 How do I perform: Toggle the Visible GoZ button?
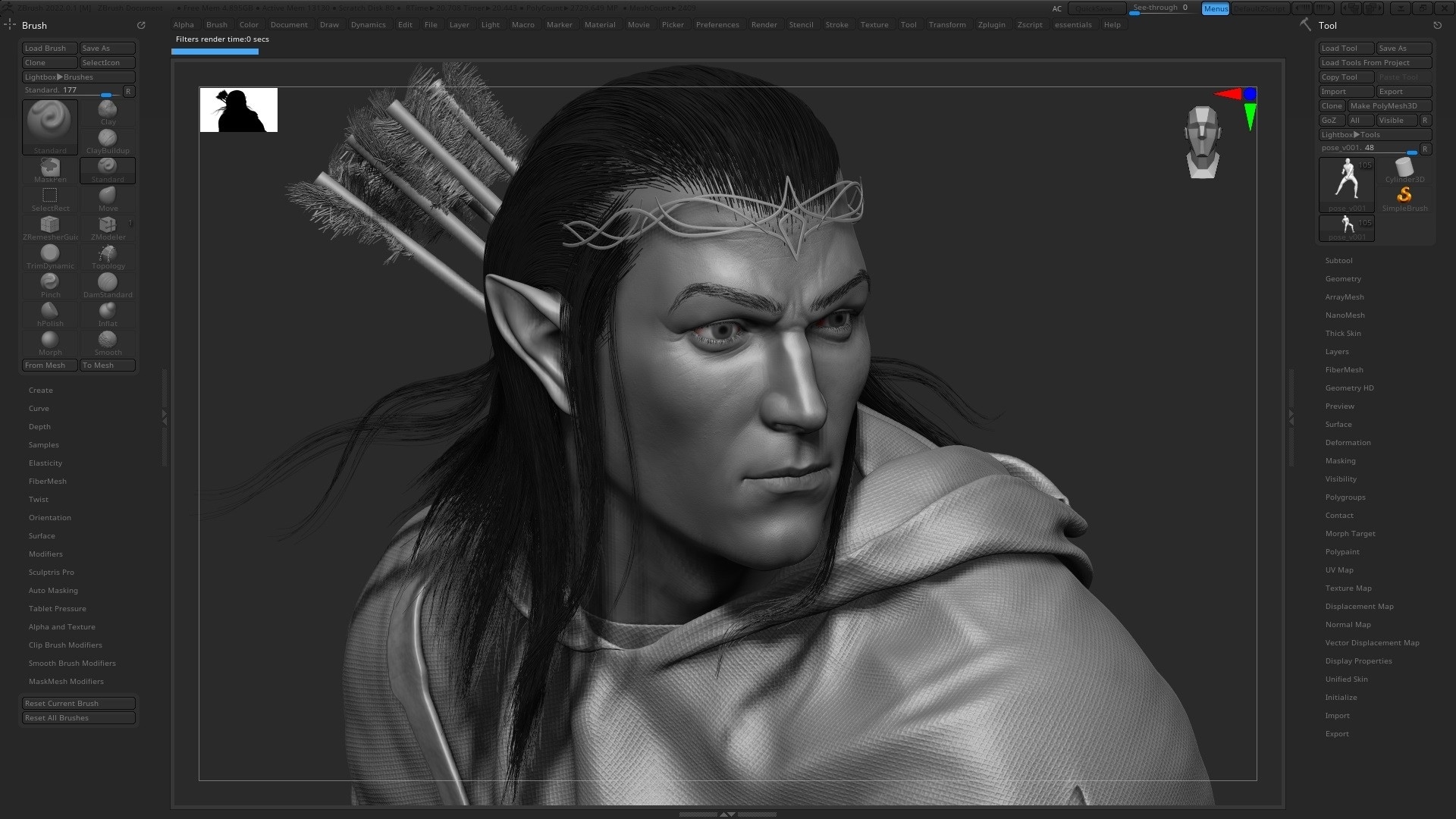coord(1396,121)
